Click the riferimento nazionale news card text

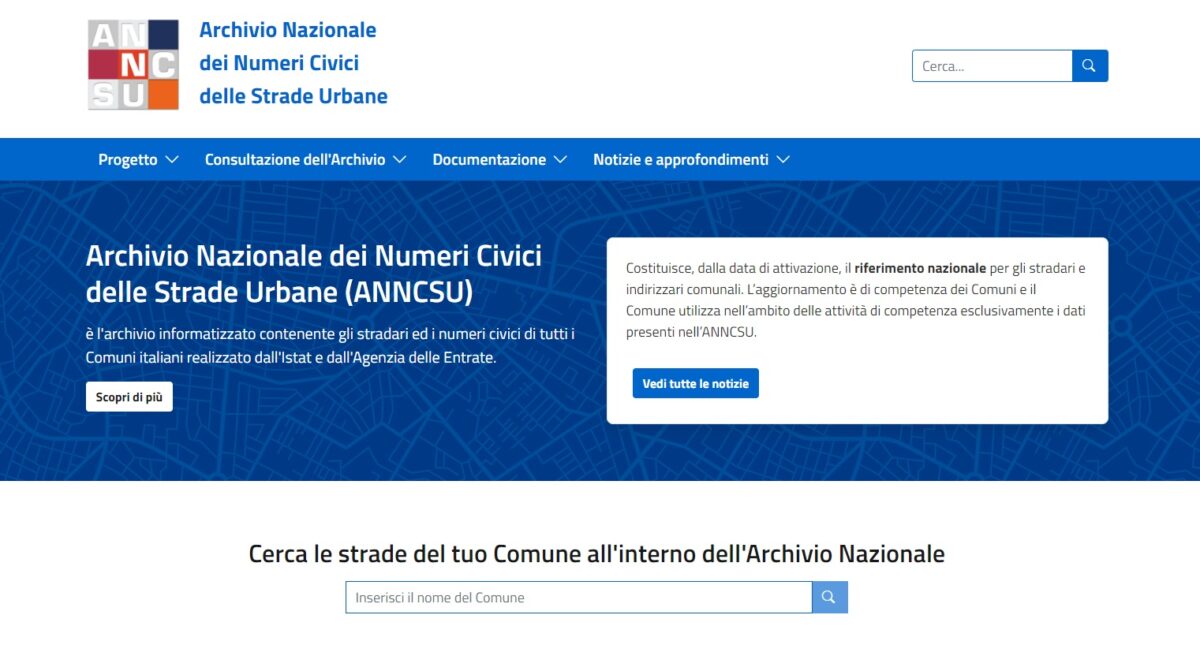point(855,300)
